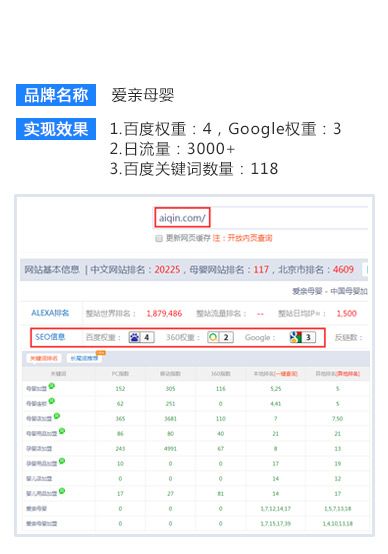Image resolution: width=388 pixels, height=554 pixels.
Task: Click green chat icon in row with PC index 10
Action: click(x=62, y=461)
